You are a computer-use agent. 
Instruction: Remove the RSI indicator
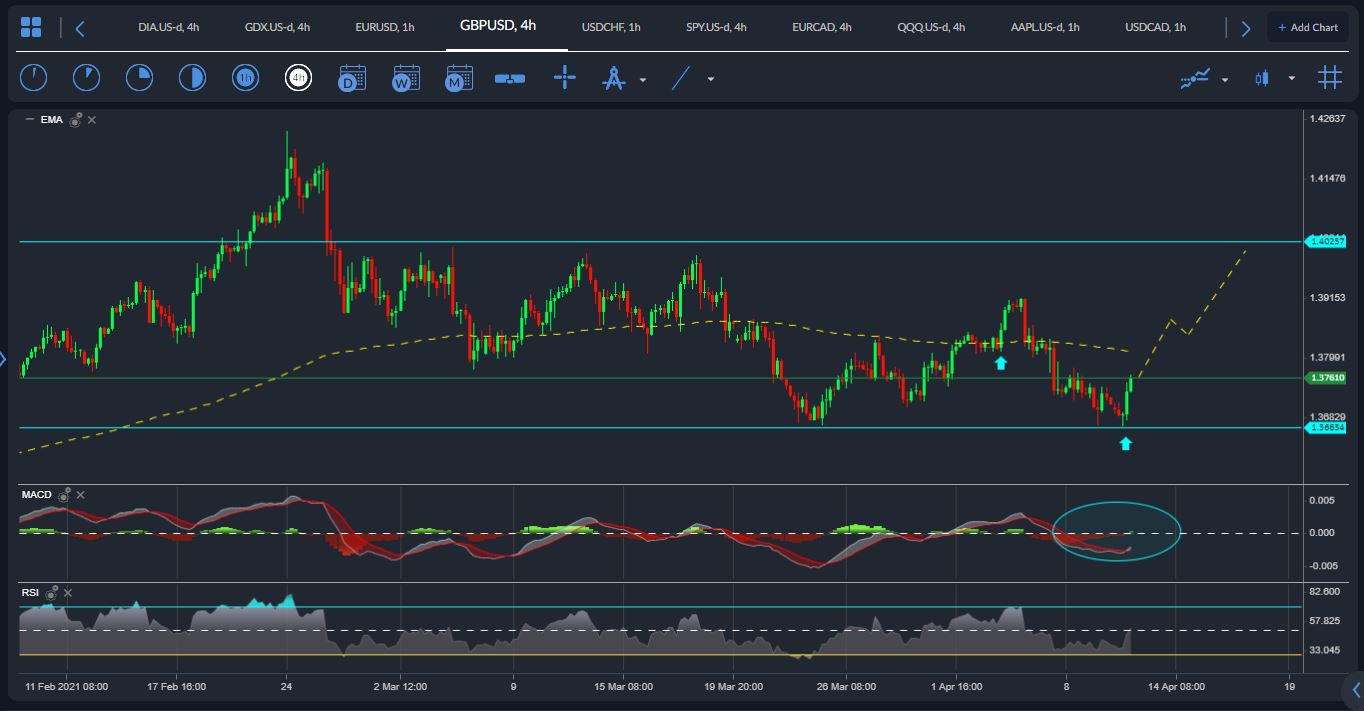coord(66,592)
